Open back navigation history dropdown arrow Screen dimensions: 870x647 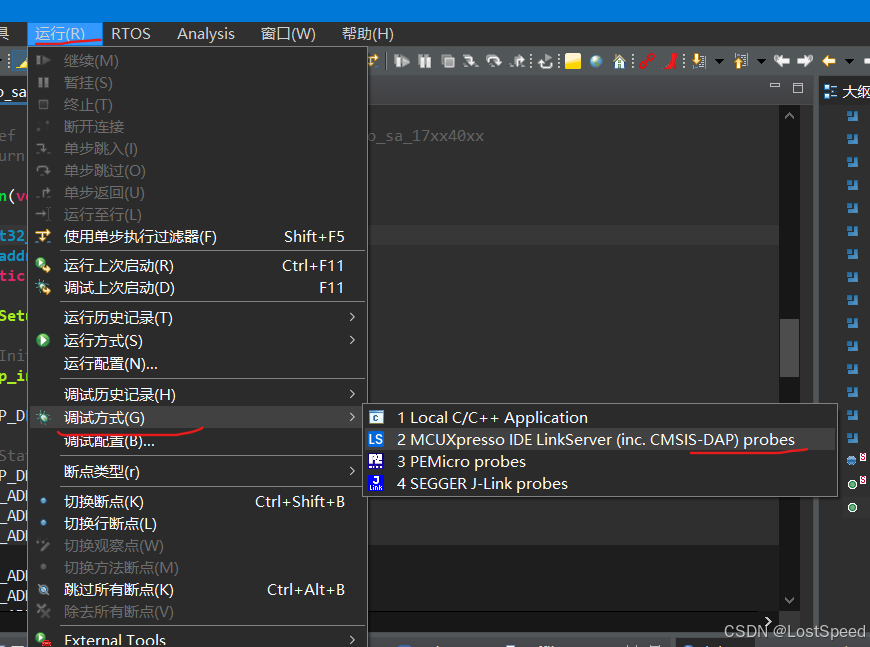849,61
